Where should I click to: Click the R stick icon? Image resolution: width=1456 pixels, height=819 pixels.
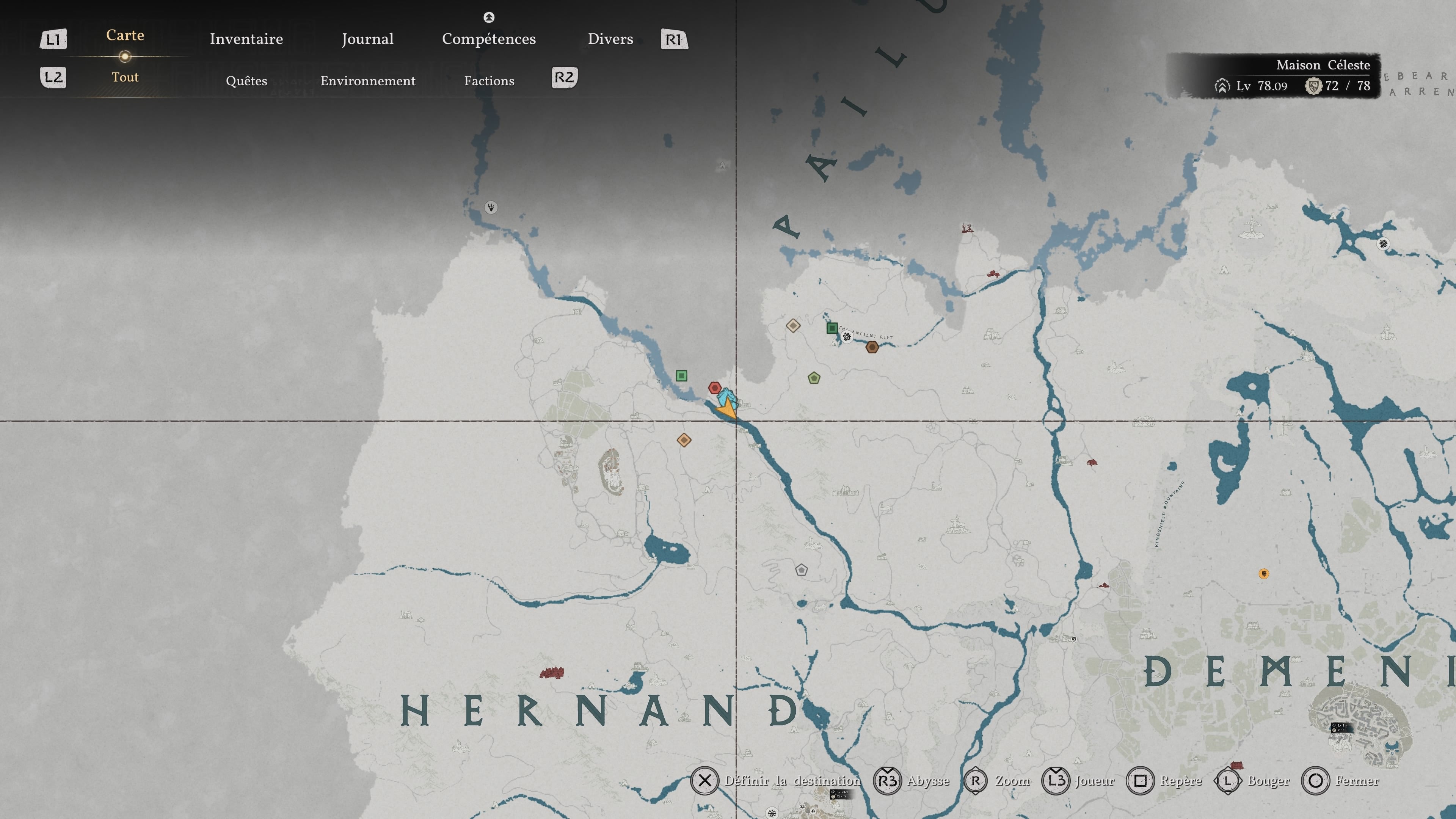(x=976, y=781)
